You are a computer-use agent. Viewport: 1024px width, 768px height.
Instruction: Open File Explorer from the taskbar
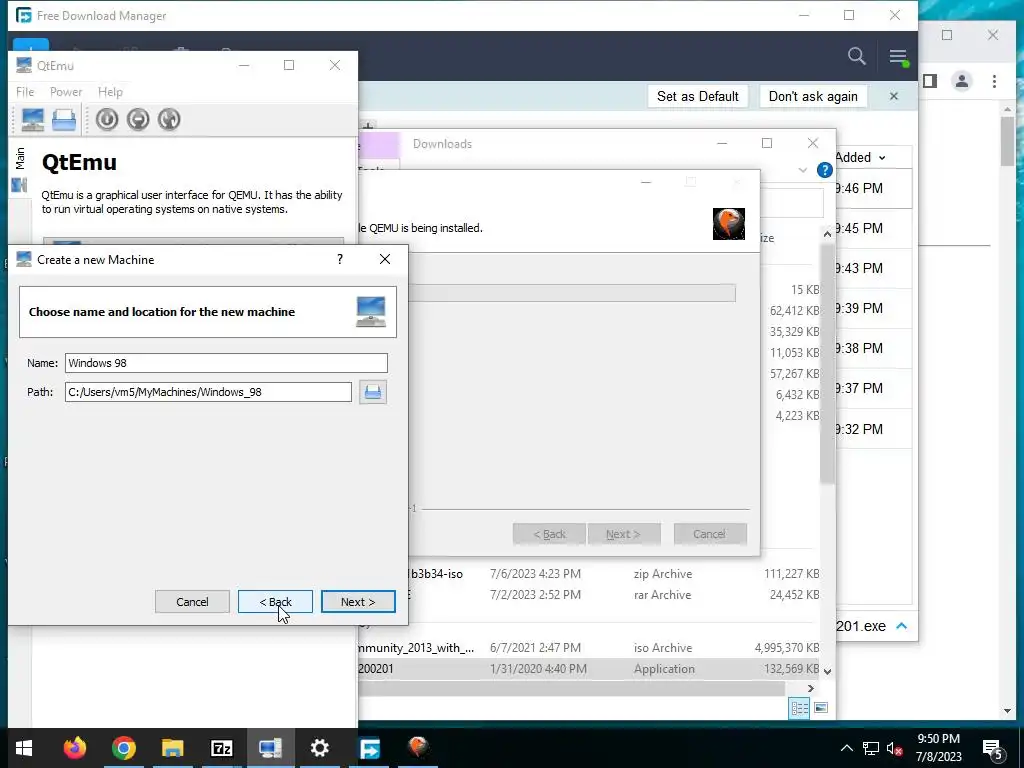[x=172, y=748]
